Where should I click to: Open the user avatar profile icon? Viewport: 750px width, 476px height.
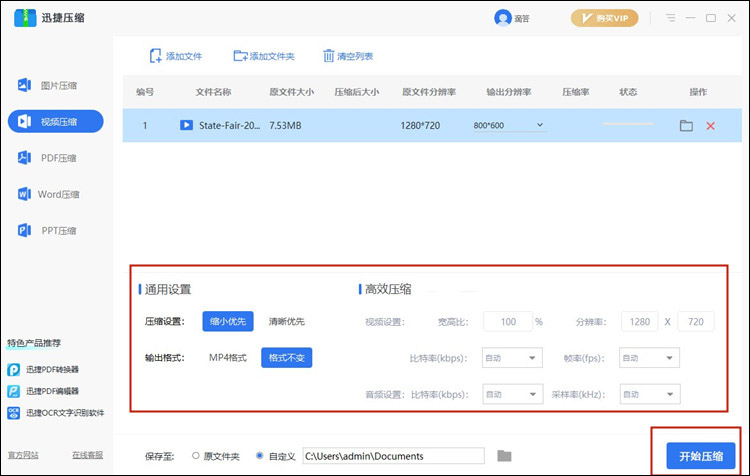click(x=503, y=18)
